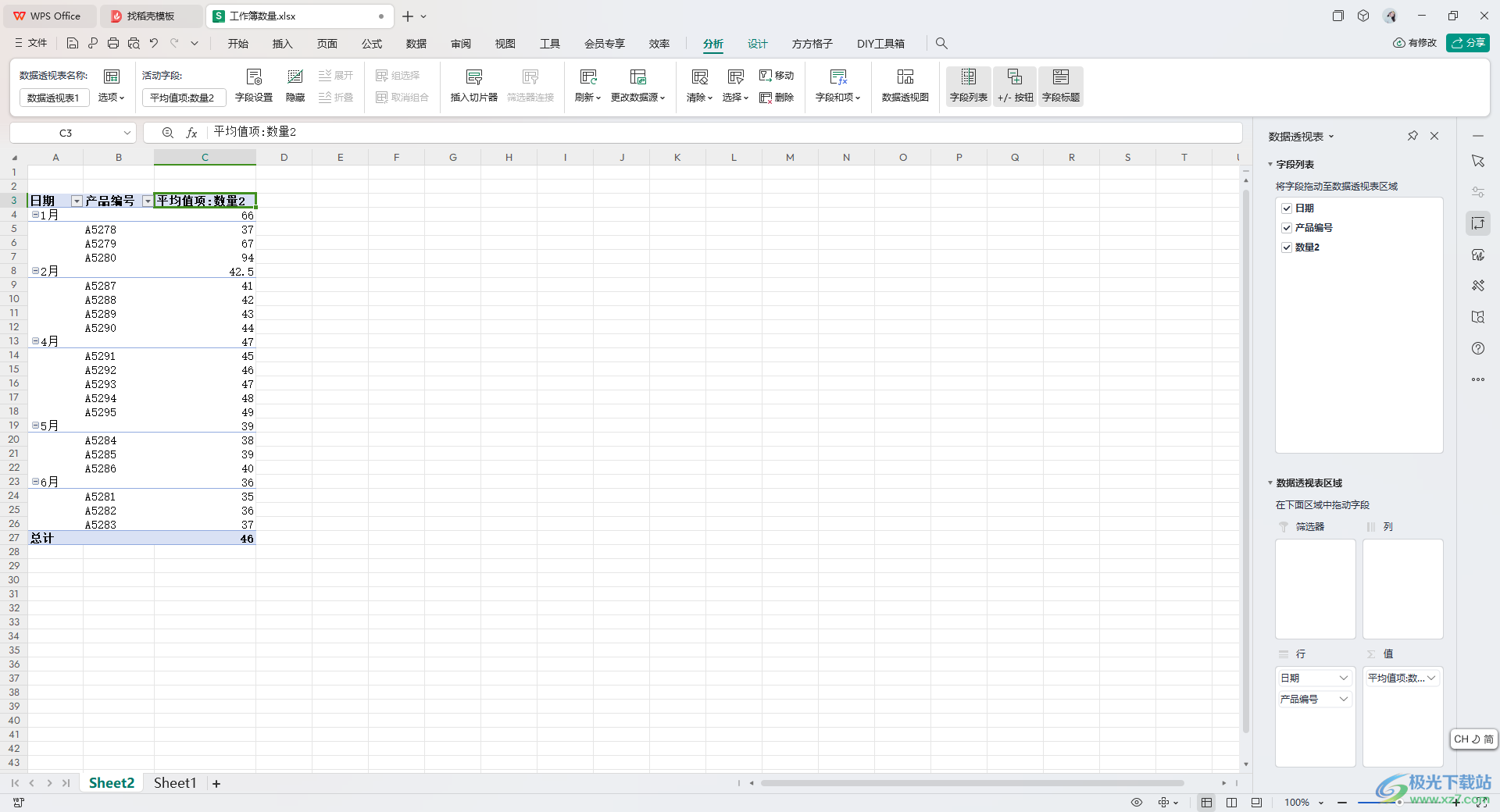The height and width of the screenshot is (812, 1500).
Task: Uncheck the 日期 field checkbox
Action: tap(1287, 208)
